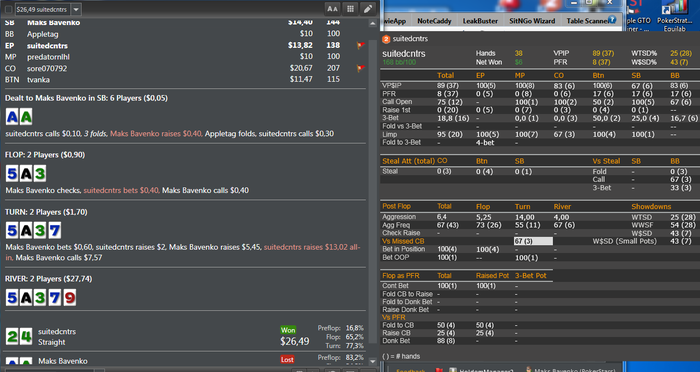
Task: Select player suitedcntrs in EP row
Action: pos(47,46)
